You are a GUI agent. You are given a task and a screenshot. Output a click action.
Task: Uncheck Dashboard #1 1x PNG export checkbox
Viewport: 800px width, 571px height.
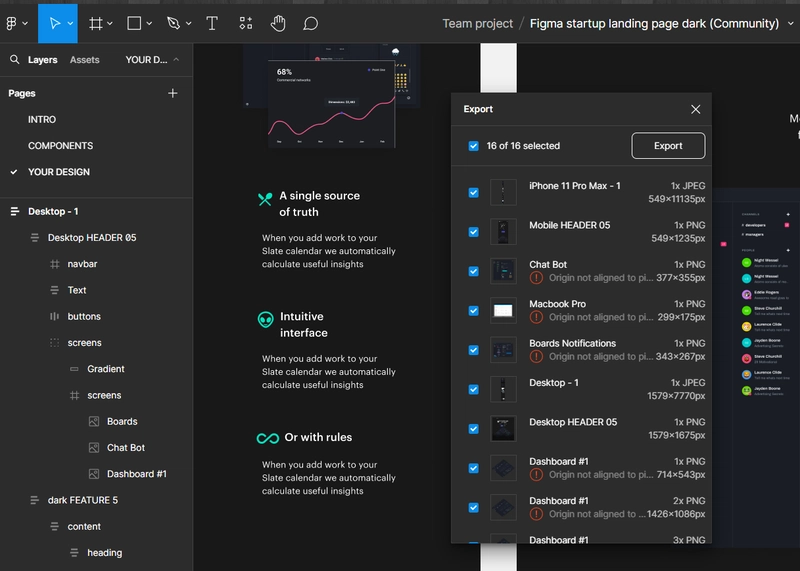[x=473, y=468]
